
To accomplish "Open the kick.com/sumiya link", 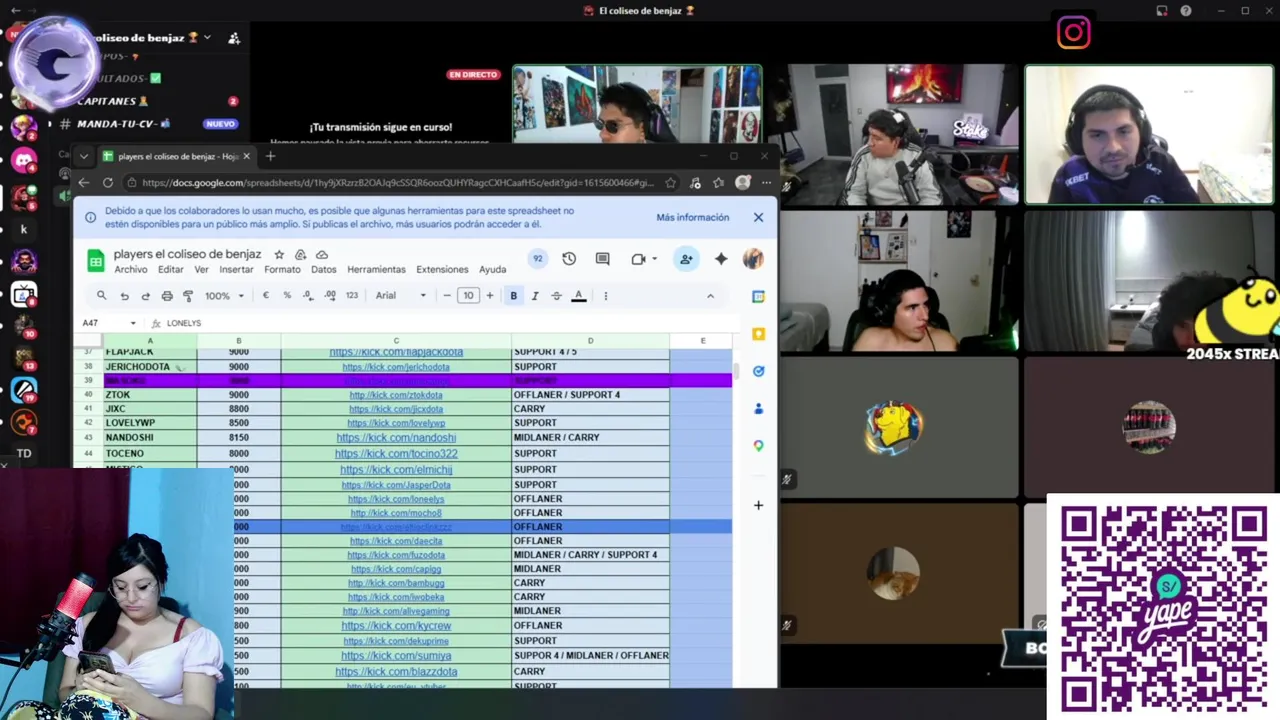I will 396,656.
